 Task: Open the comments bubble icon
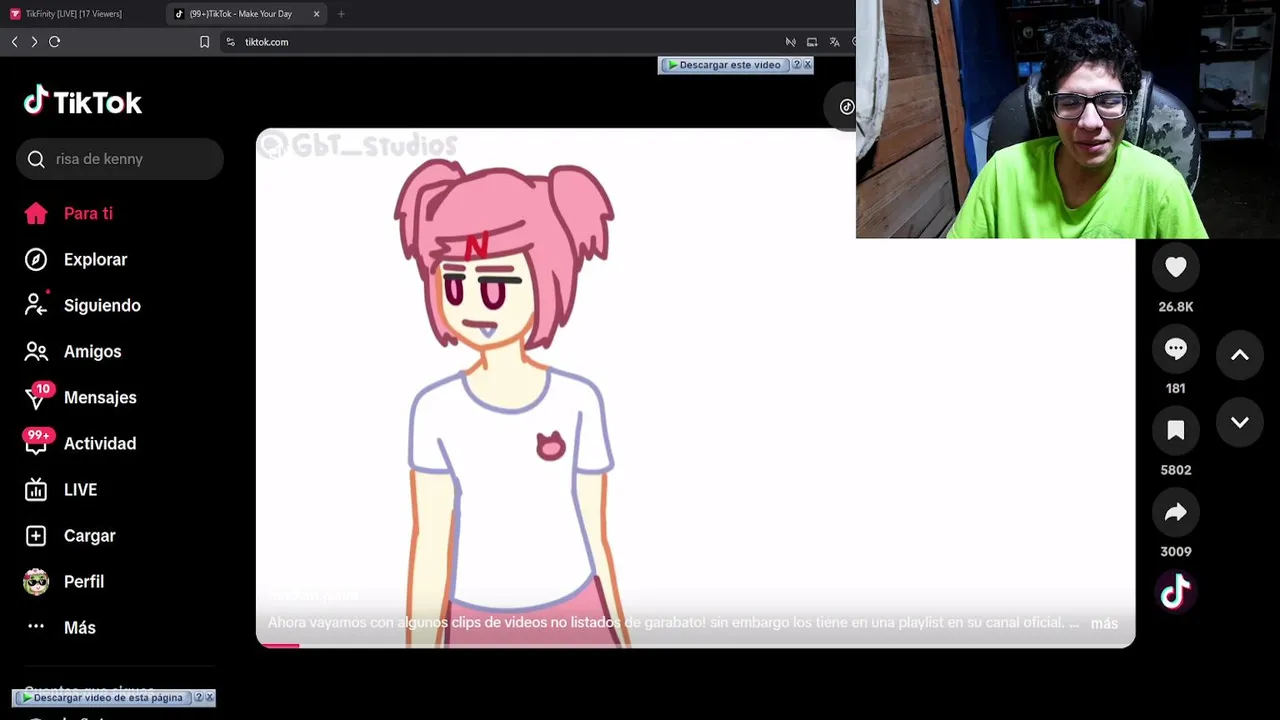click(1176, 349)
